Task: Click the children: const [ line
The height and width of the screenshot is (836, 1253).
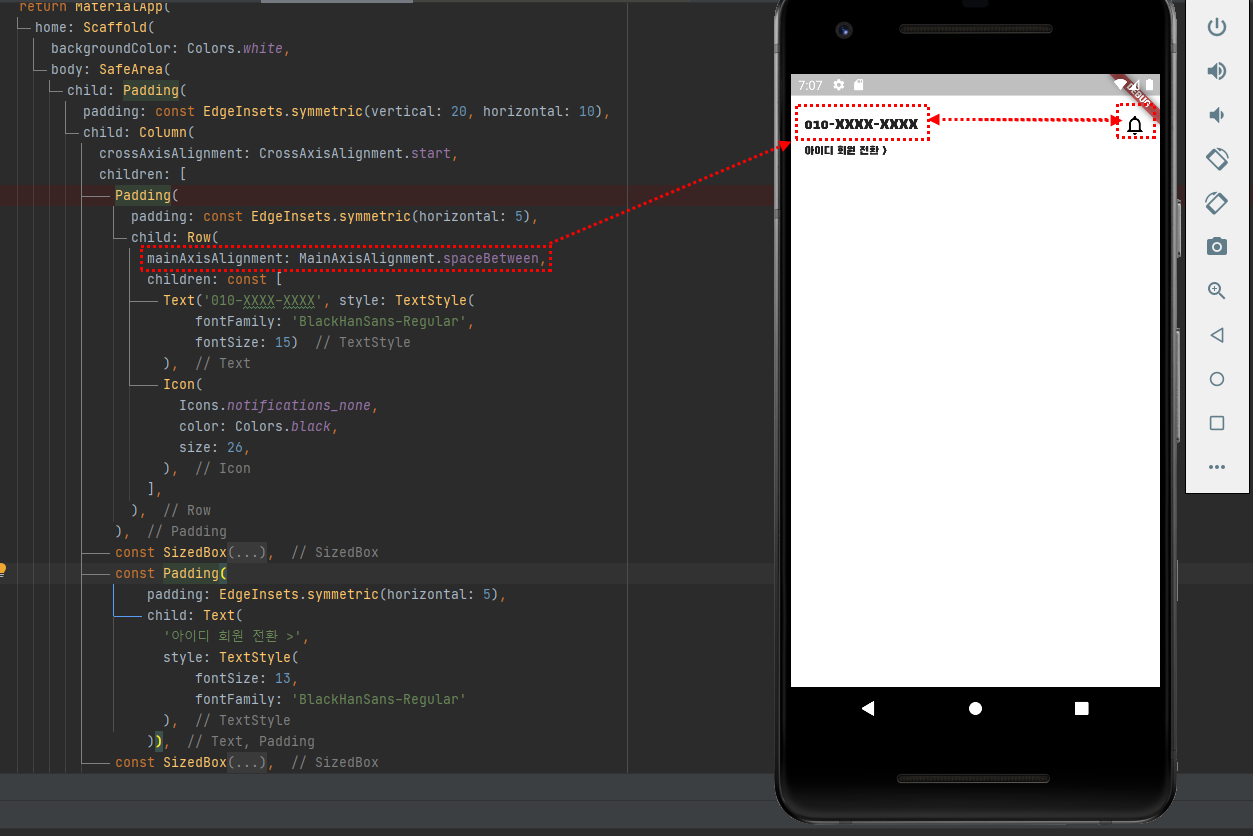Action: [x=215, y=279]
